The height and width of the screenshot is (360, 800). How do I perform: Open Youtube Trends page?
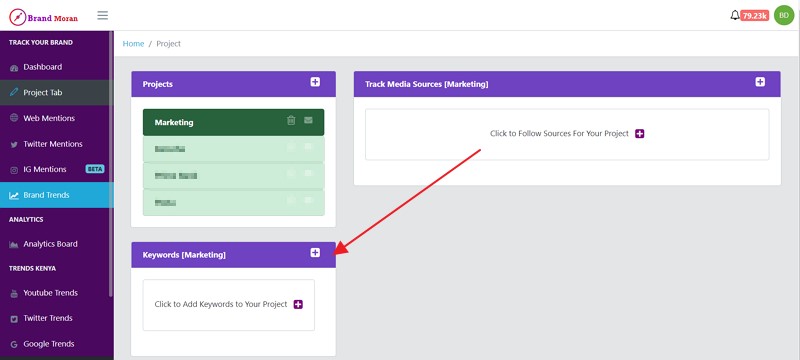(57, 293)
